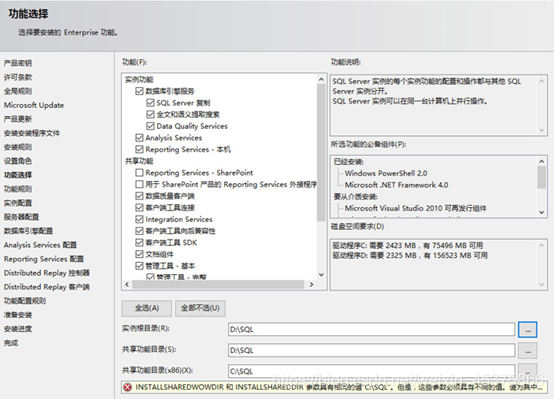
Task: Edit the 共享功能目录(S) path field
Action: coord(371,351)
